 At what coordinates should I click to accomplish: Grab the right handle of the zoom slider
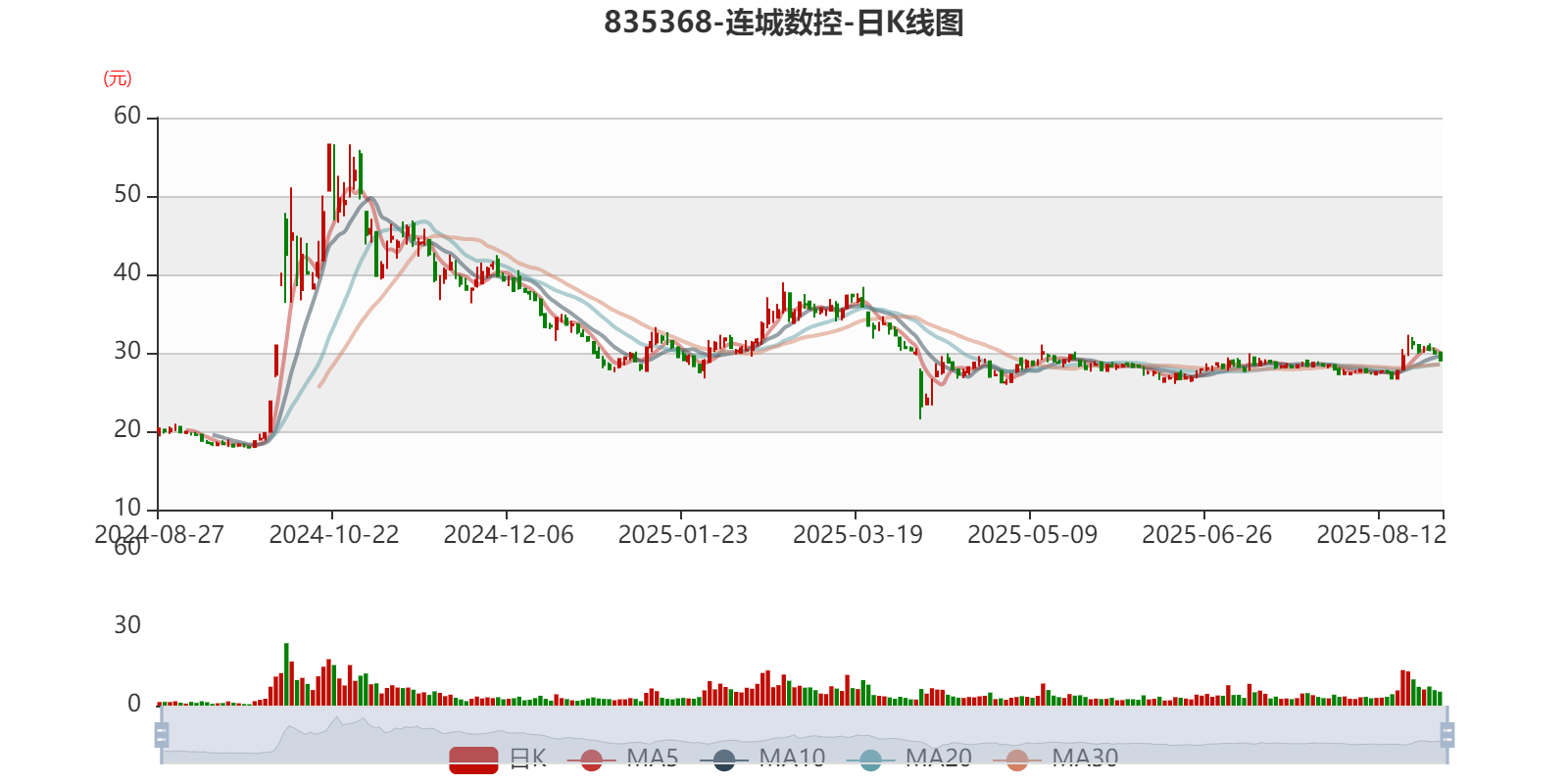click(x=1446, y=734)
